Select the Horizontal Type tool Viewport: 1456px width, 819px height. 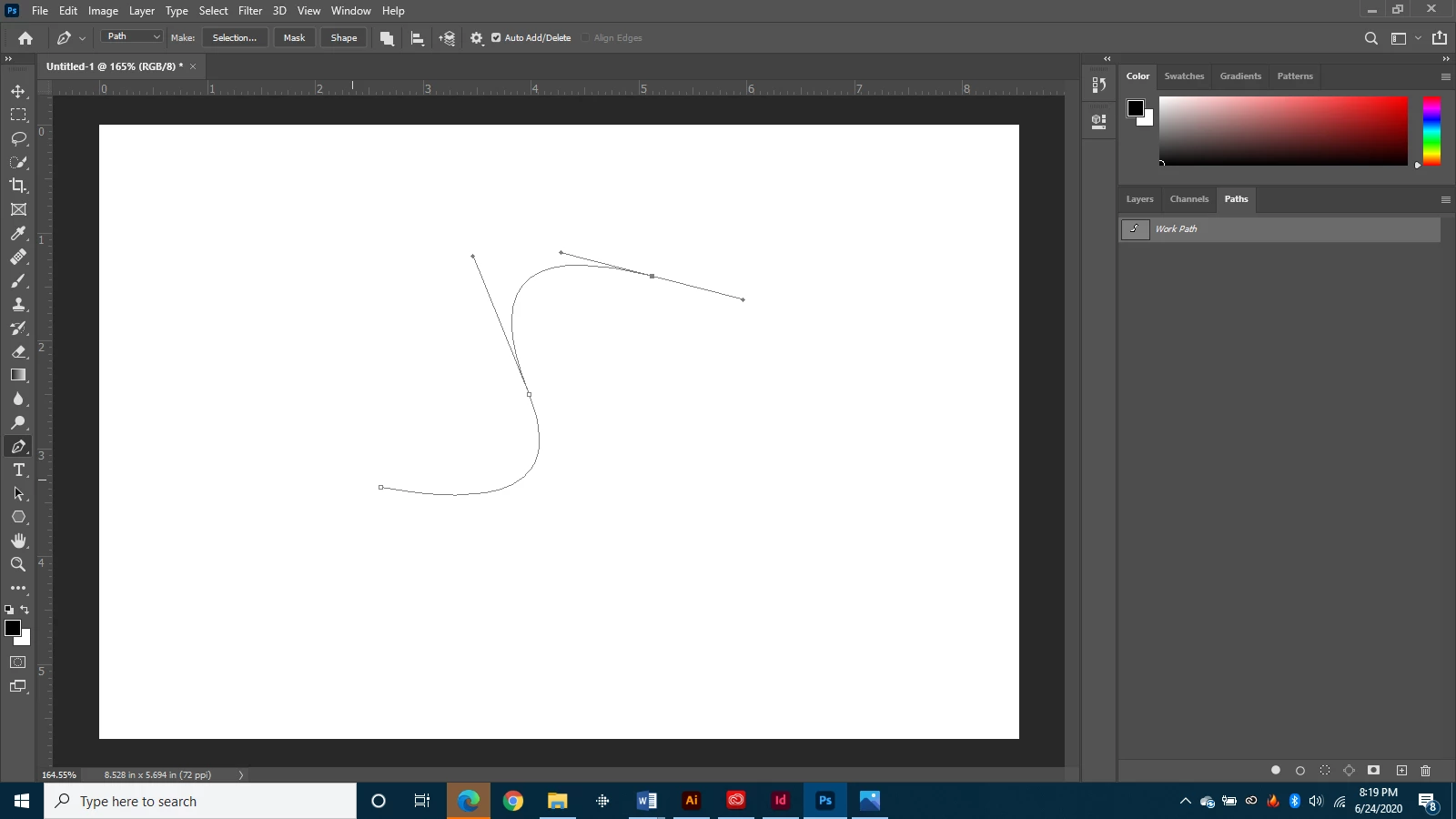click(x=18, y=470)
